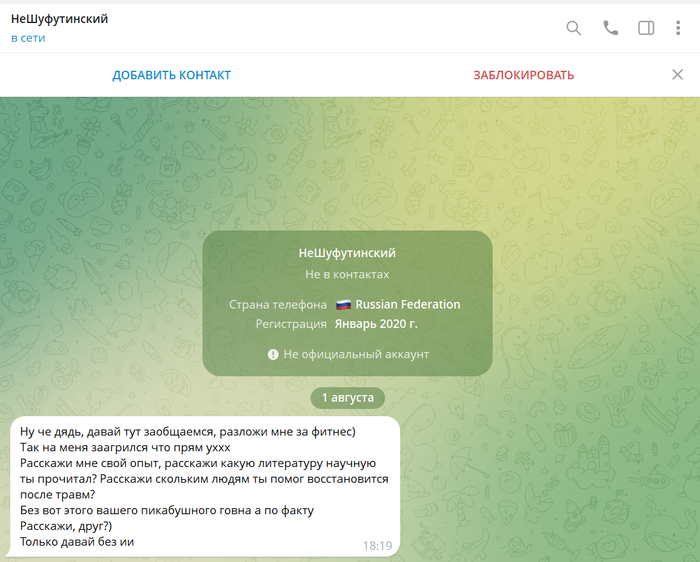Click the exclamation icon near 'Не официальный аккаунт'
The image size is (700, 562).
[273, 354]
